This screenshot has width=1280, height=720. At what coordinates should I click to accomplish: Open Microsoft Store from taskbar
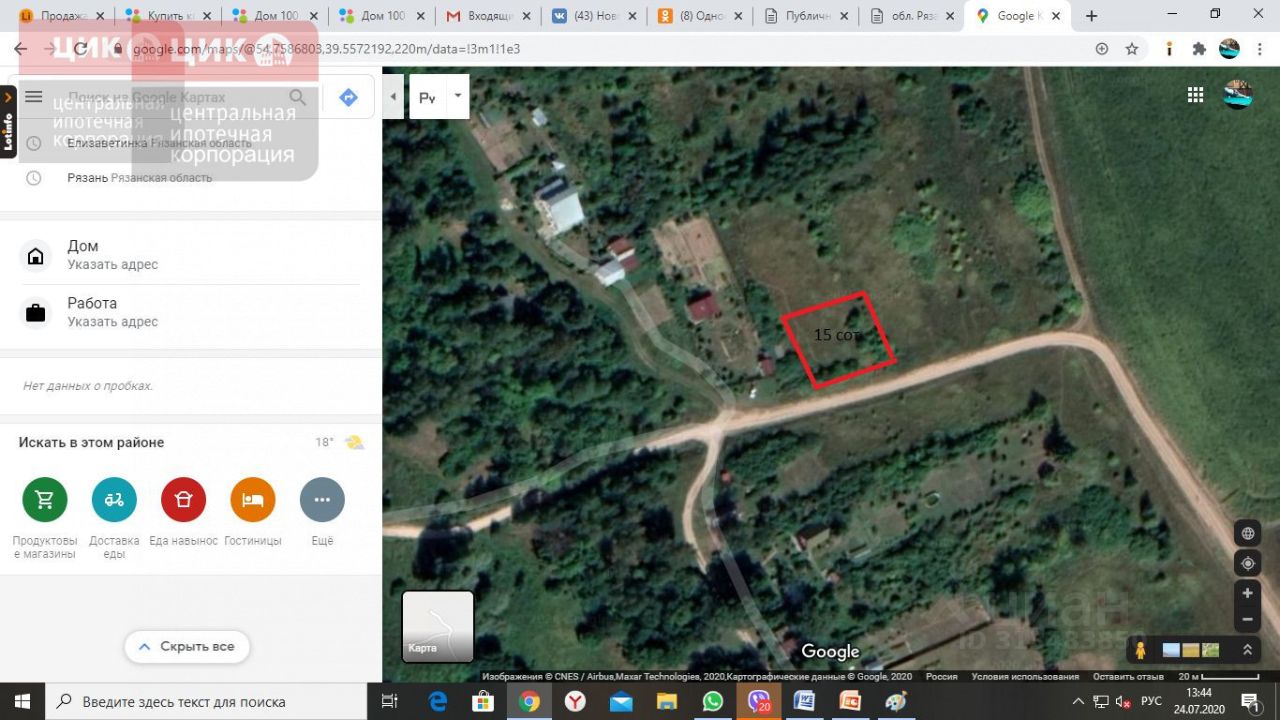coord(483,701)
